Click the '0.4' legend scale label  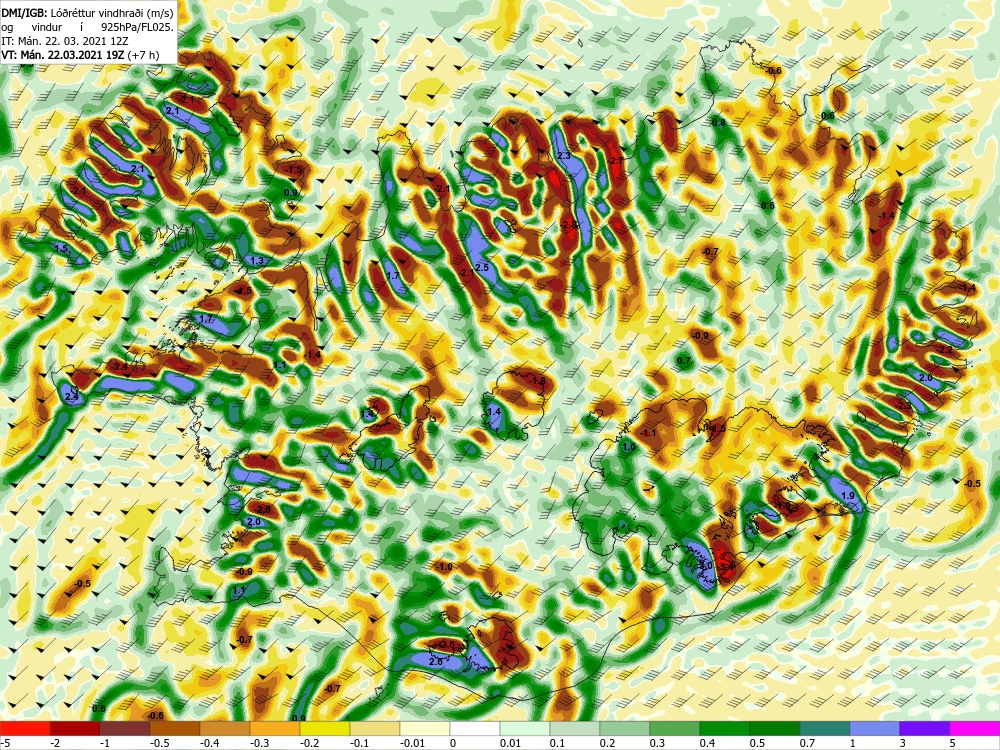coord(708,743)
